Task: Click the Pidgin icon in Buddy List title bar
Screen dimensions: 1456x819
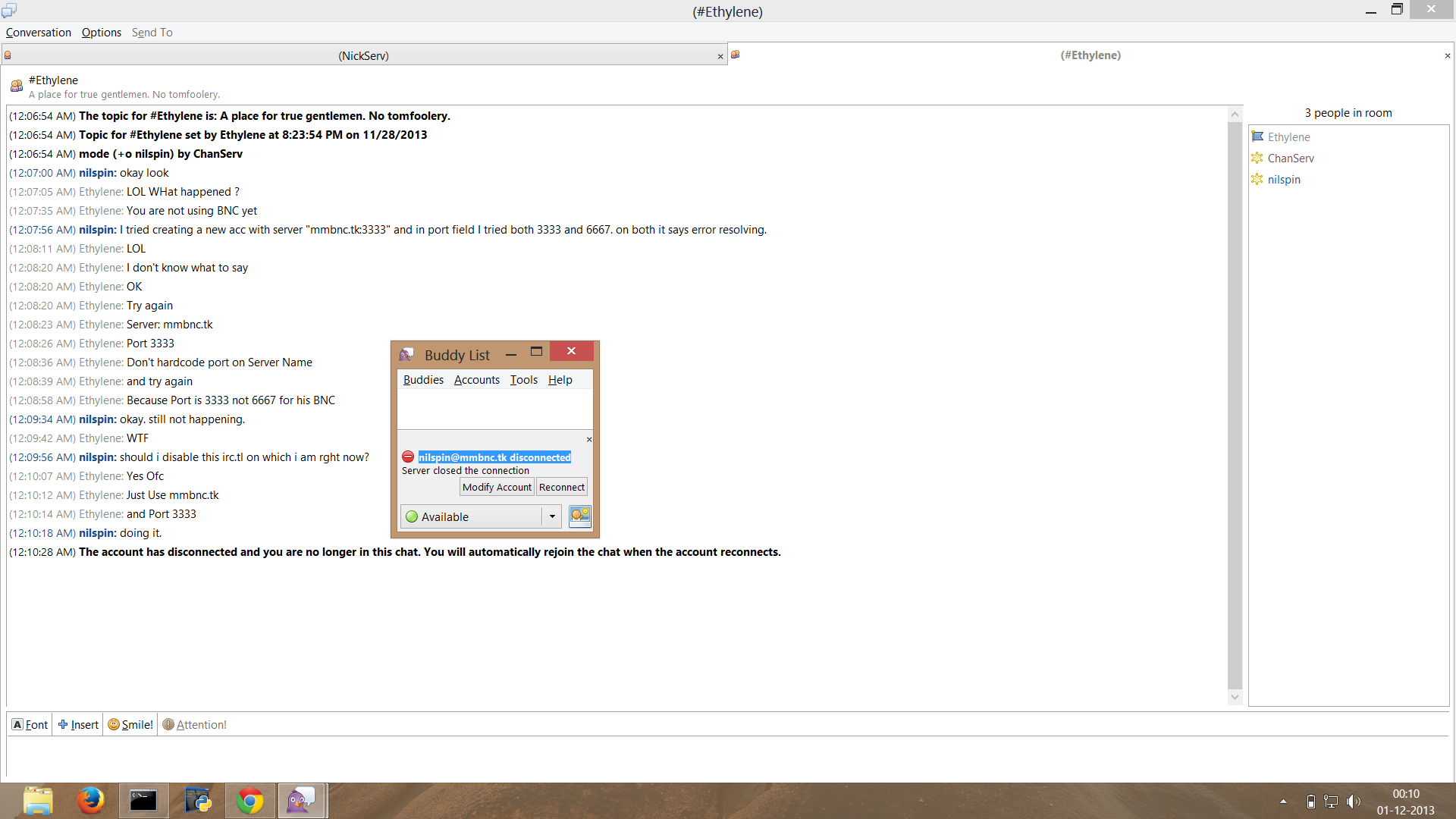Action: 406,354
